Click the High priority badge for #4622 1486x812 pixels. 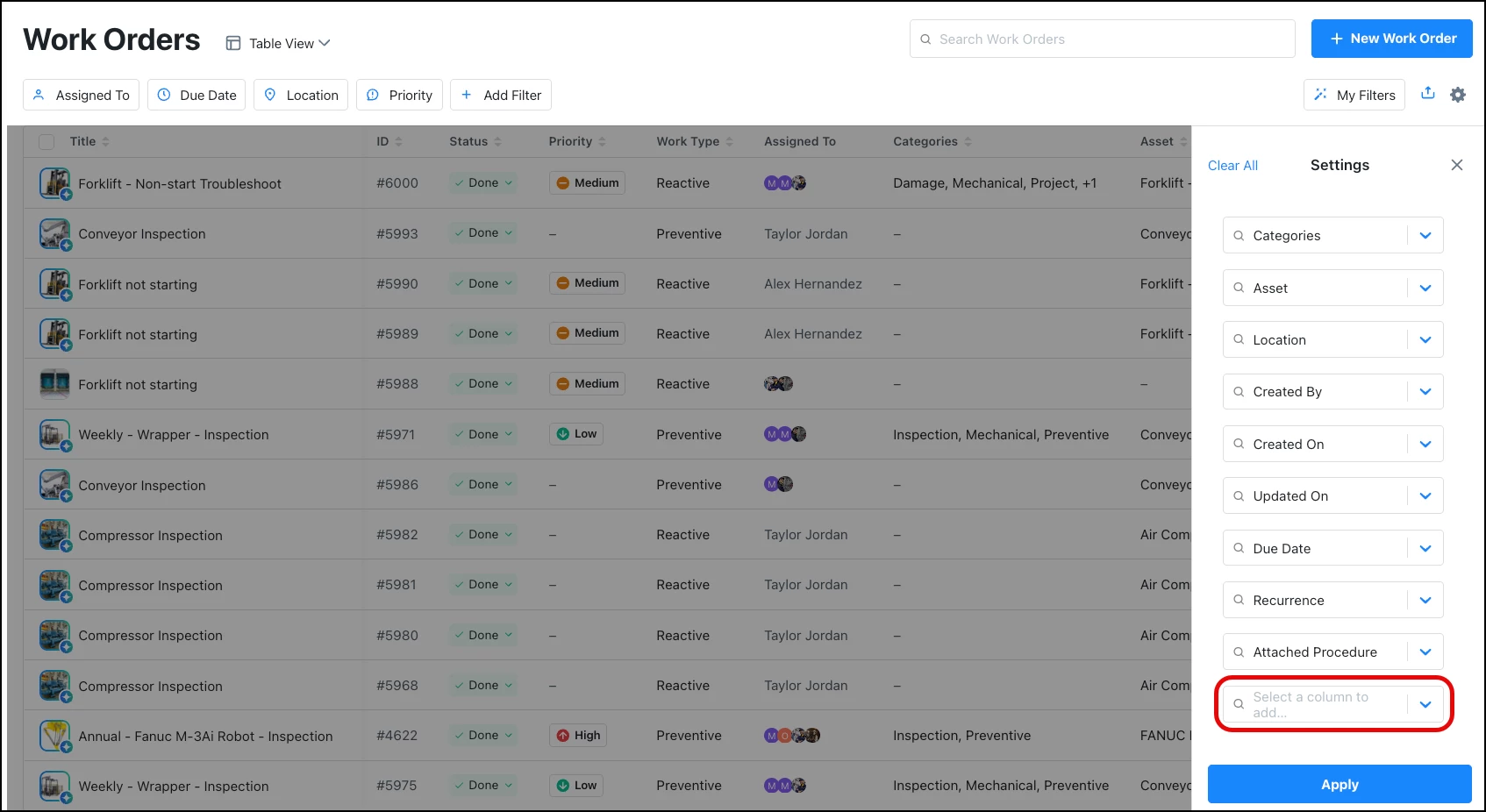(x=578, y=735)
